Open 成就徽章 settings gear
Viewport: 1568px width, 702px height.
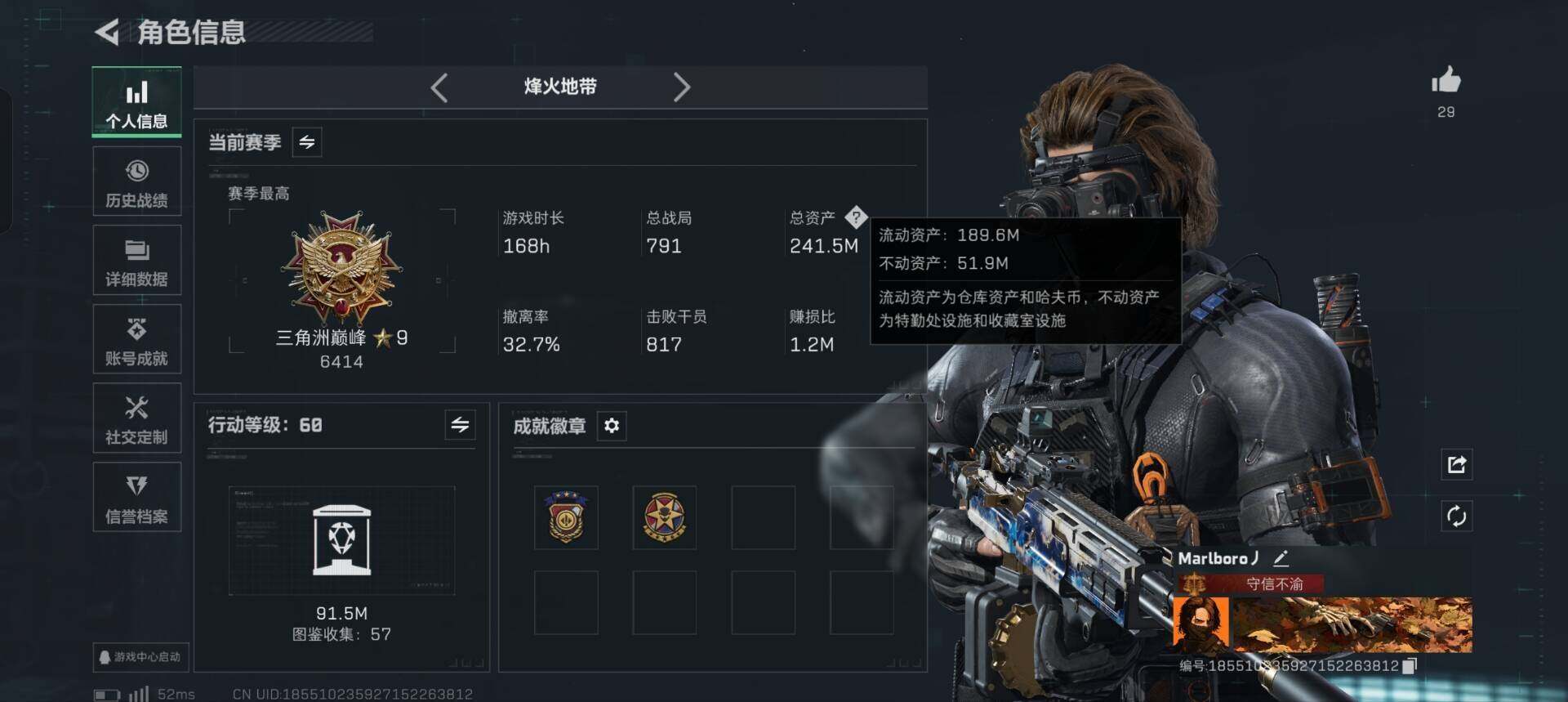pos(612,426)
